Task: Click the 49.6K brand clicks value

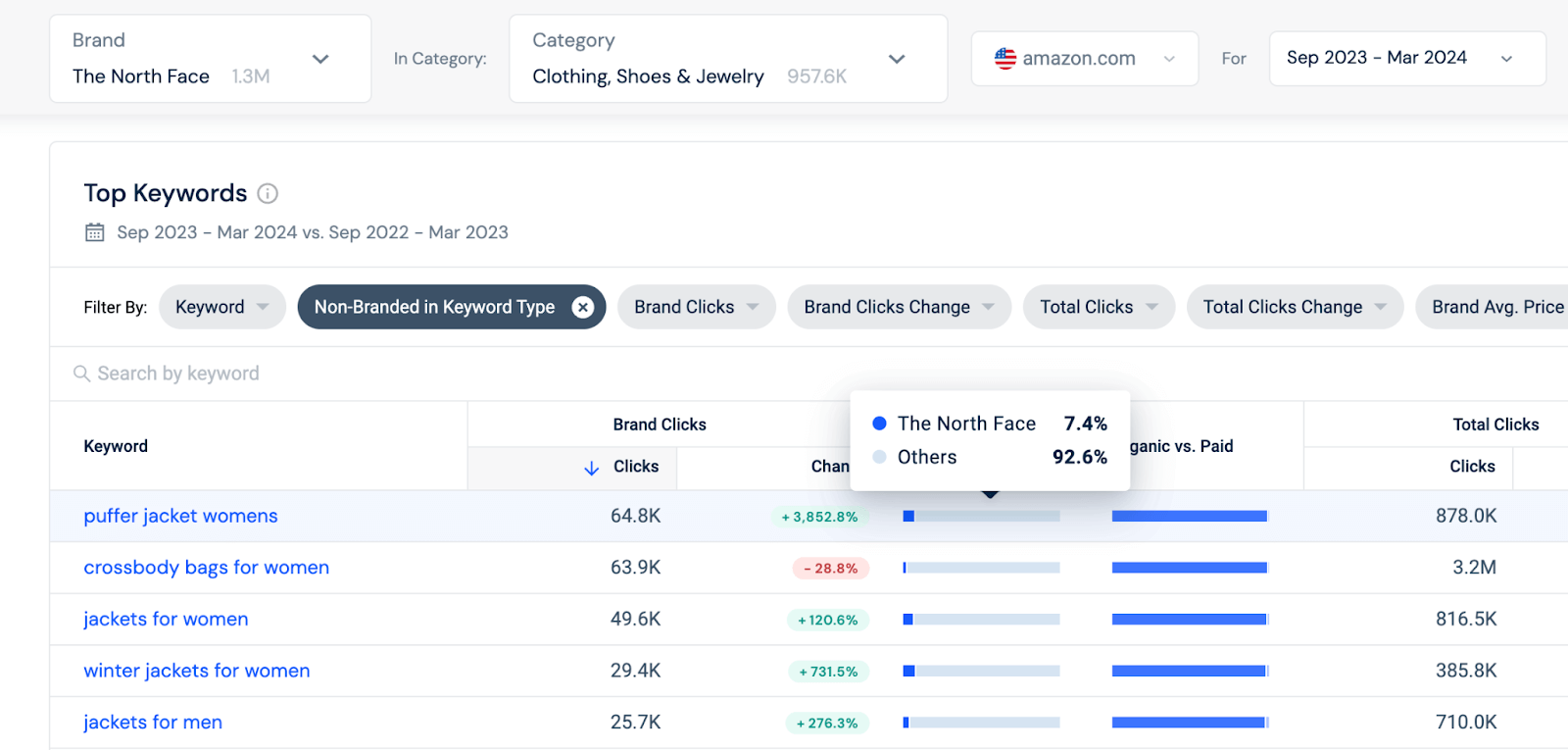Action: [x=636, y=620]
